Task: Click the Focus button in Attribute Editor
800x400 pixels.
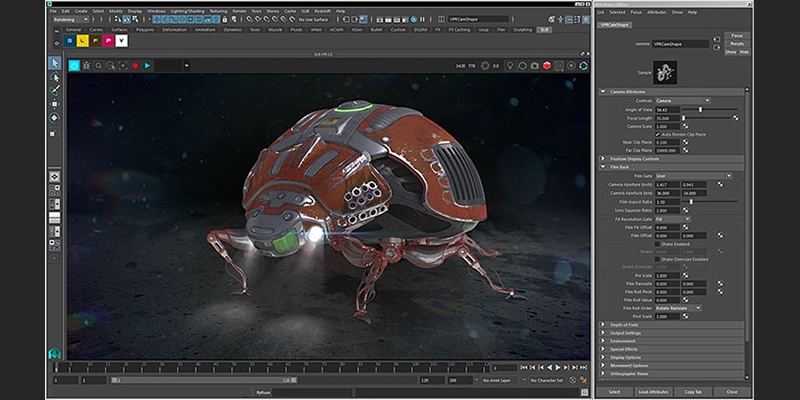Action: pyautogui.click(x=737, y=36)
